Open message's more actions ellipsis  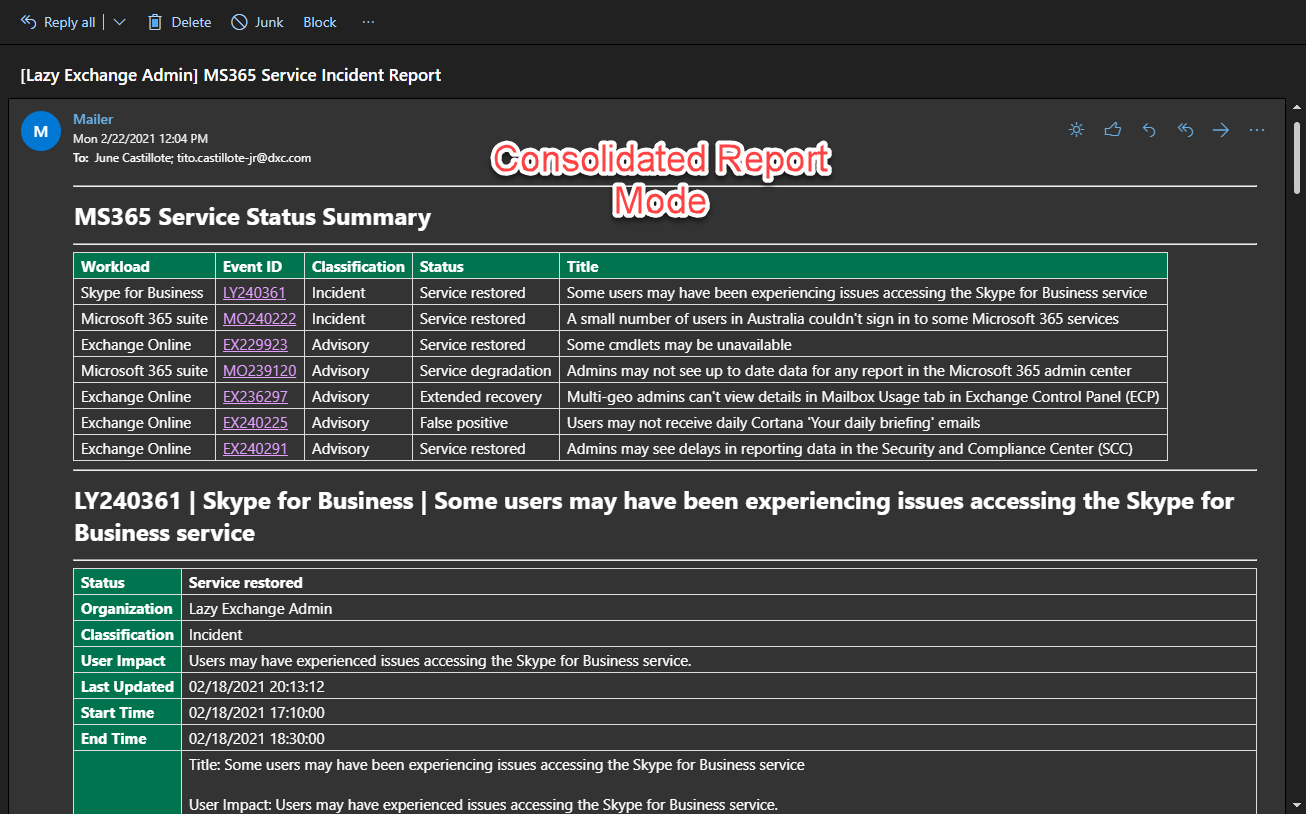pyautogui.click(x=1257, y=130)
